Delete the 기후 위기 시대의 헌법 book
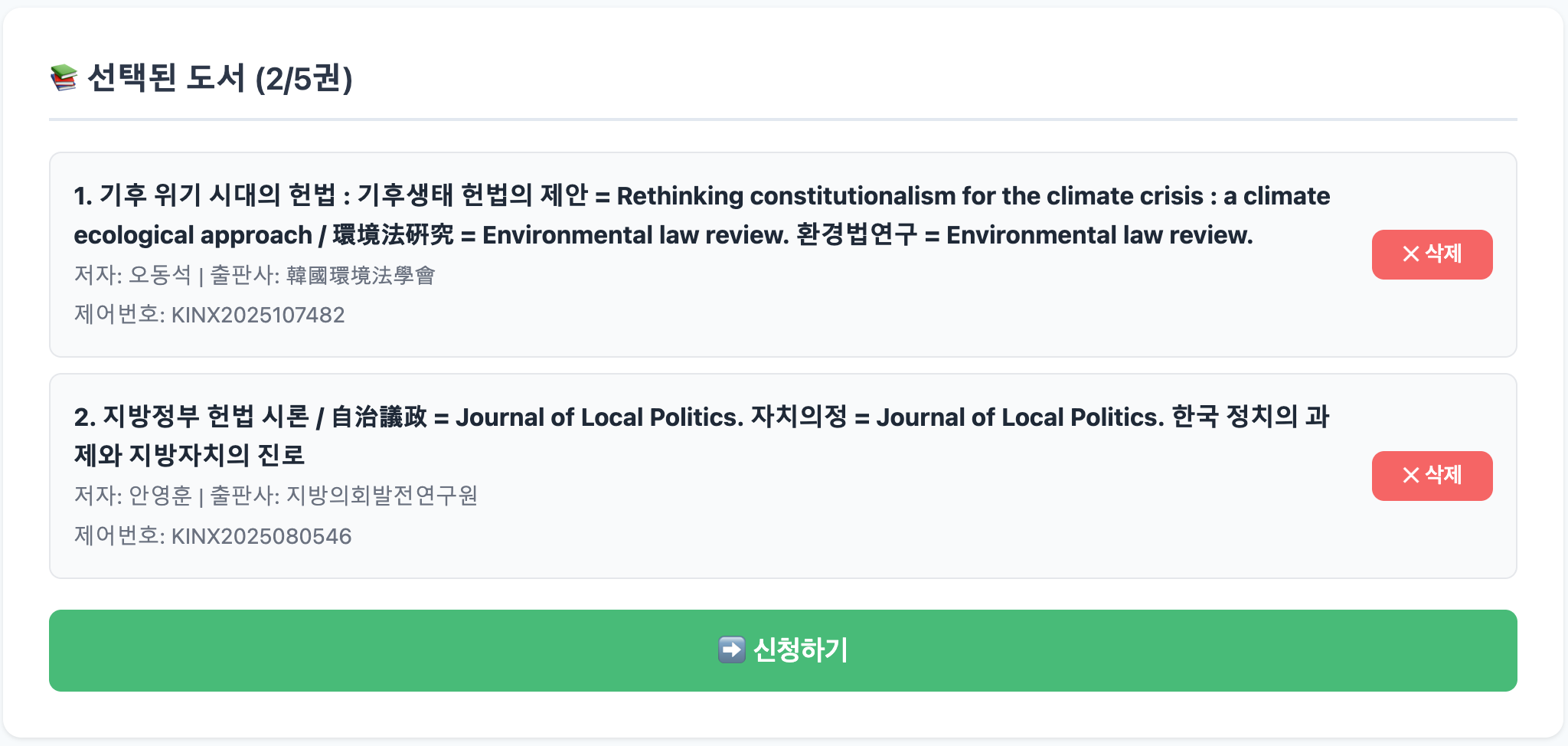Screen dimensions: 1568x746 [1431, 254]
